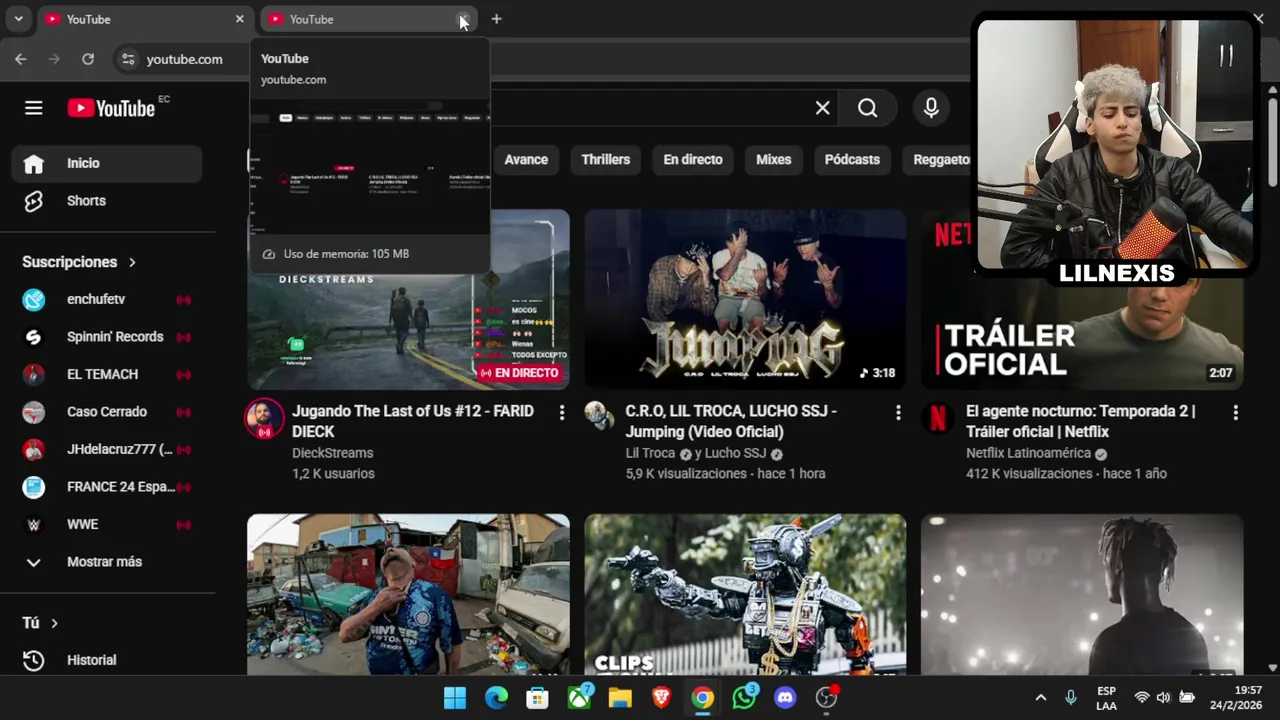Open the Caso Cerrado channel
This screenshot has height=720, width=1280.
[x=107, y=412]
